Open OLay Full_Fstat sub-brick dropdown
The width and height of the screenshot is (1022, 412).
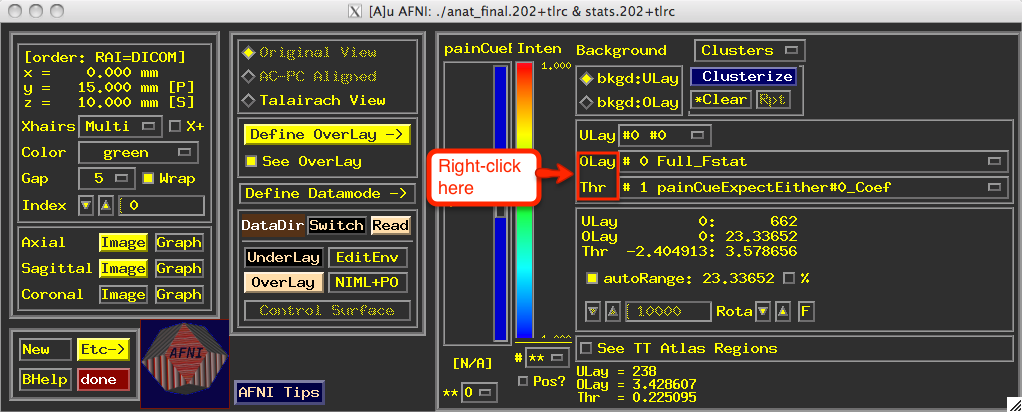click(812, 161)
